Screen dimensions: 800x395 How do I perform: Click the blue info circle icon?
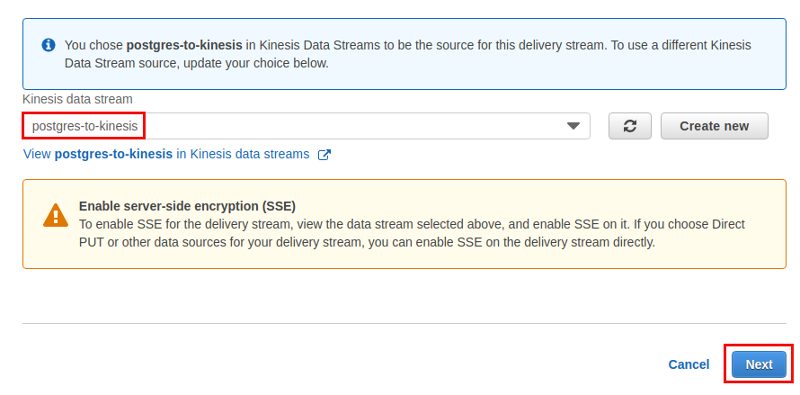48,45
